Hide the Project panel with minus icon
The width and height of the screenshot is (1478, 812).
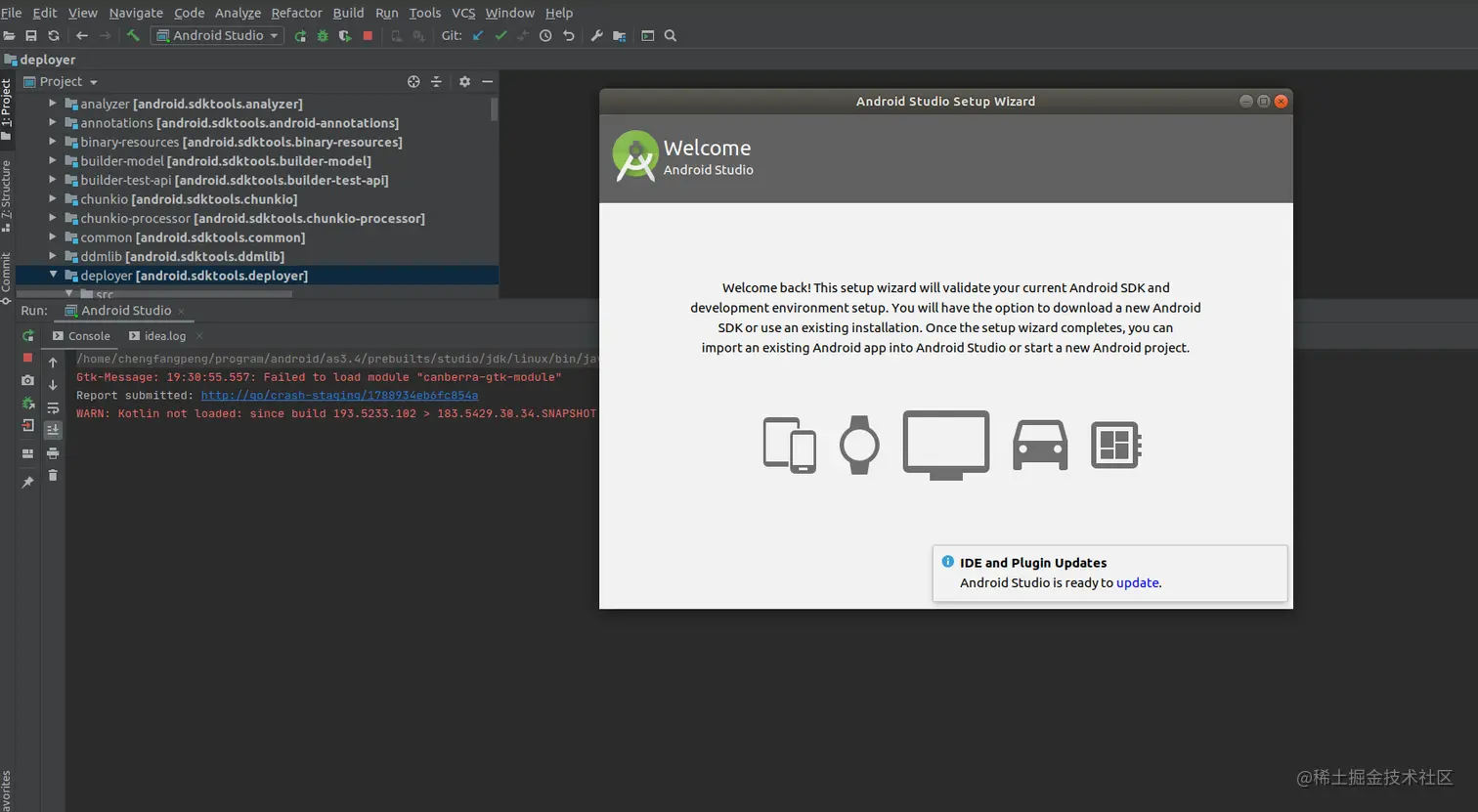tap(487, 82)
